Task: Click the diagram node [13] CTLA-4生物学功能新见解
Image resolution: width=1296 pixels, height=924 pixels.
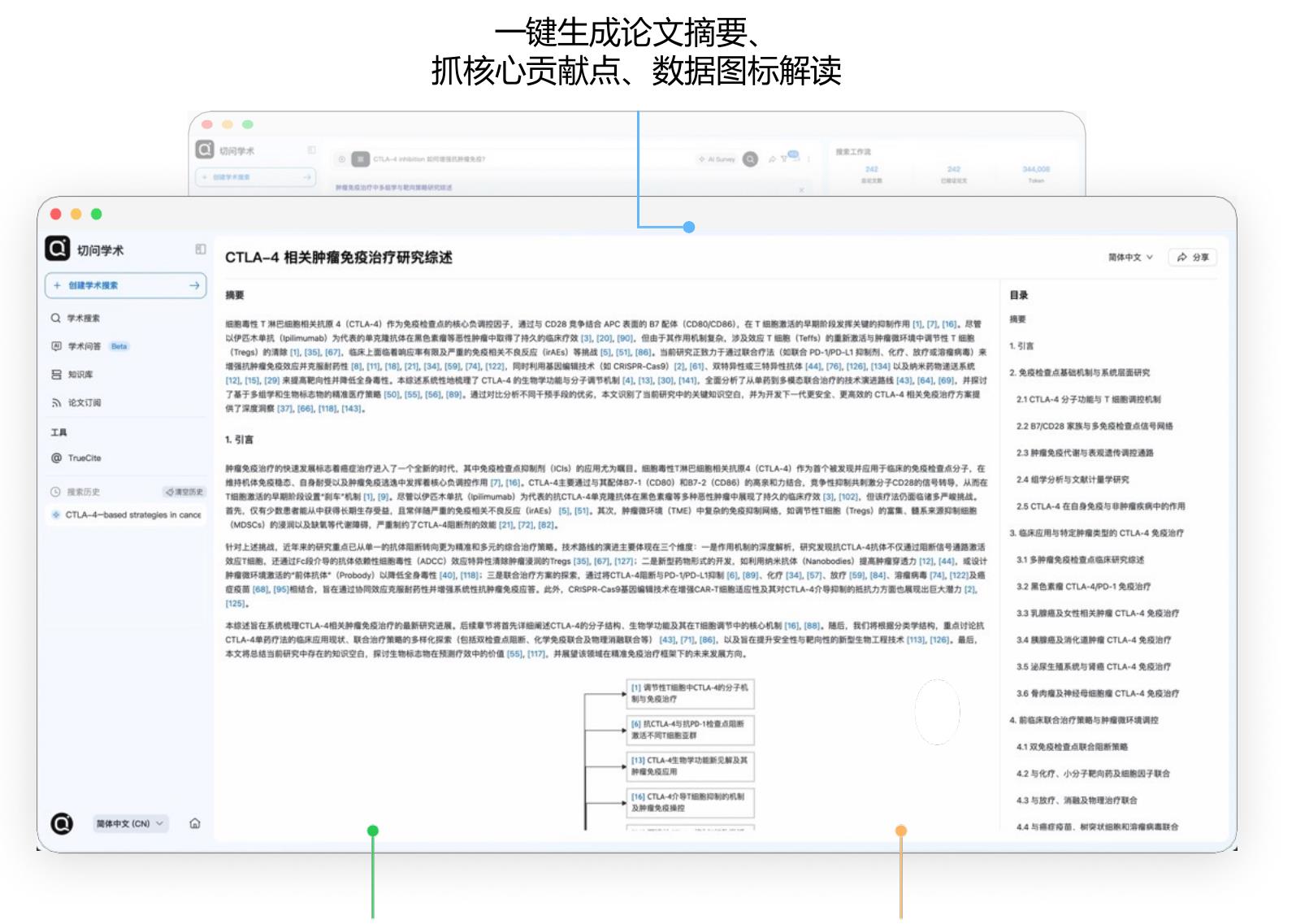Action: [690, 766]
